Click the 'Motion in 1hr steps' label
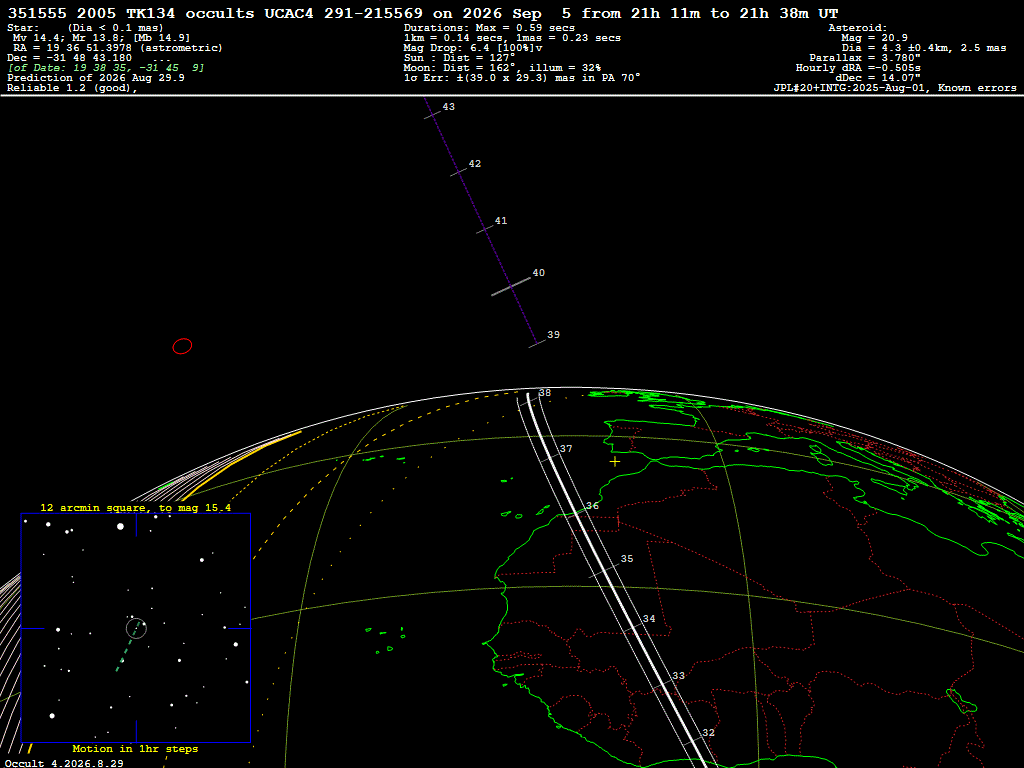 (x=135, y=748)
